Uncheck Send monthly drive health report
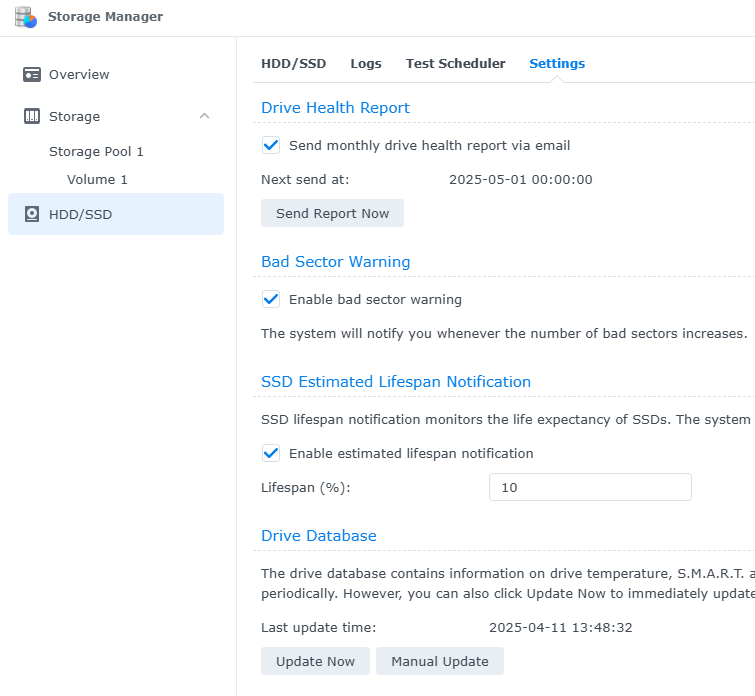The width and height of the screenshot is (755, 696). (271, 145)
